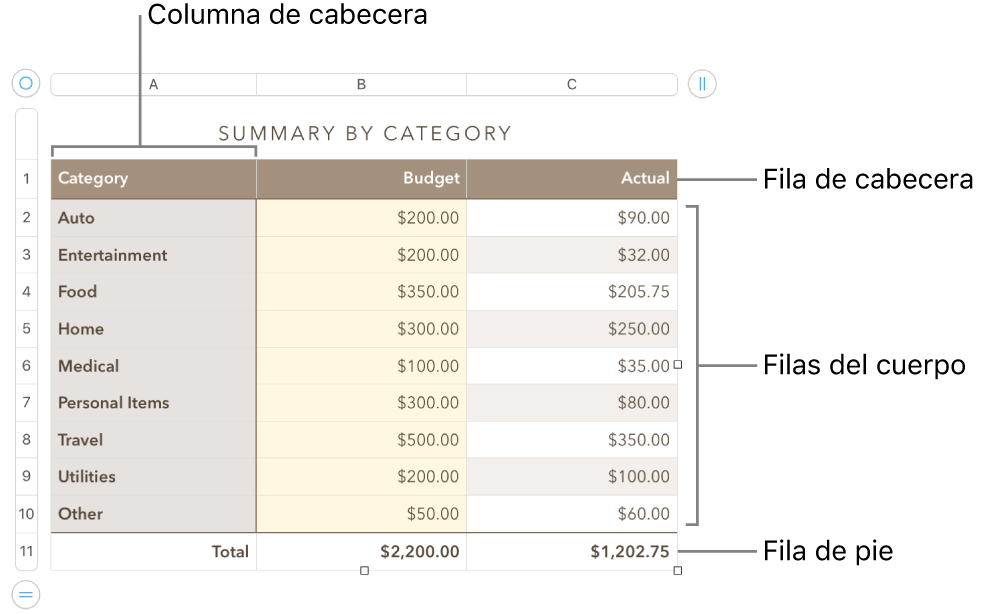Click the add-rows equals icon below row 11
This screenshot has width=995, height=614.
26,592
